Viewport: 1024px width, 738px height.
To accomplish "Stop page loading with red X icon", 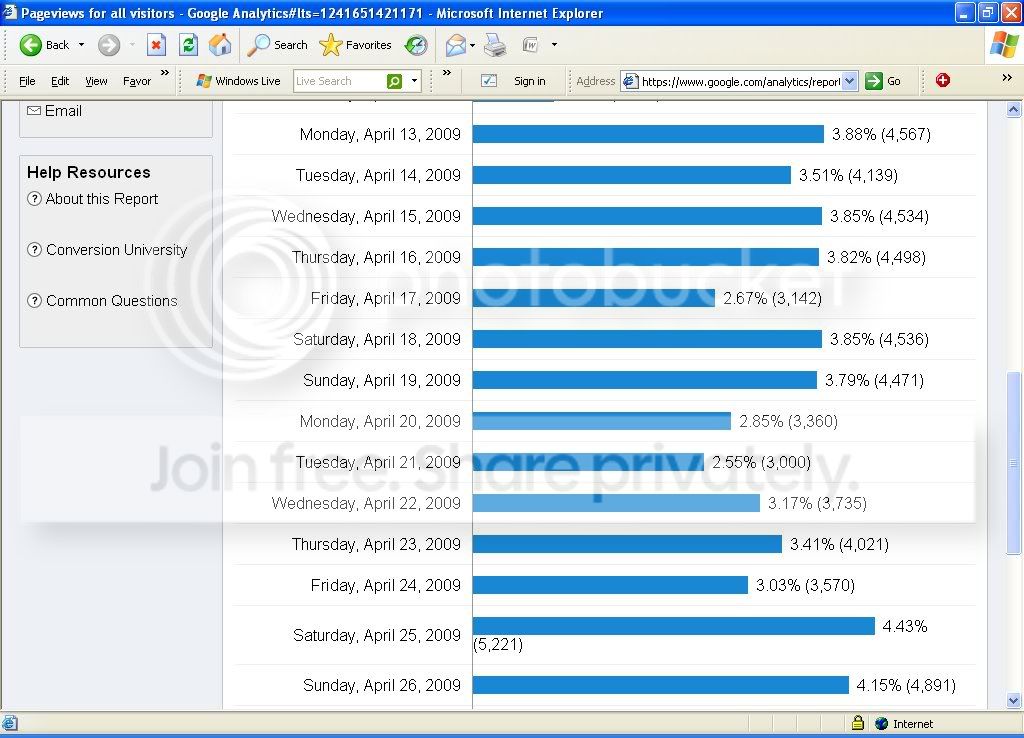I will click(156, 45).
